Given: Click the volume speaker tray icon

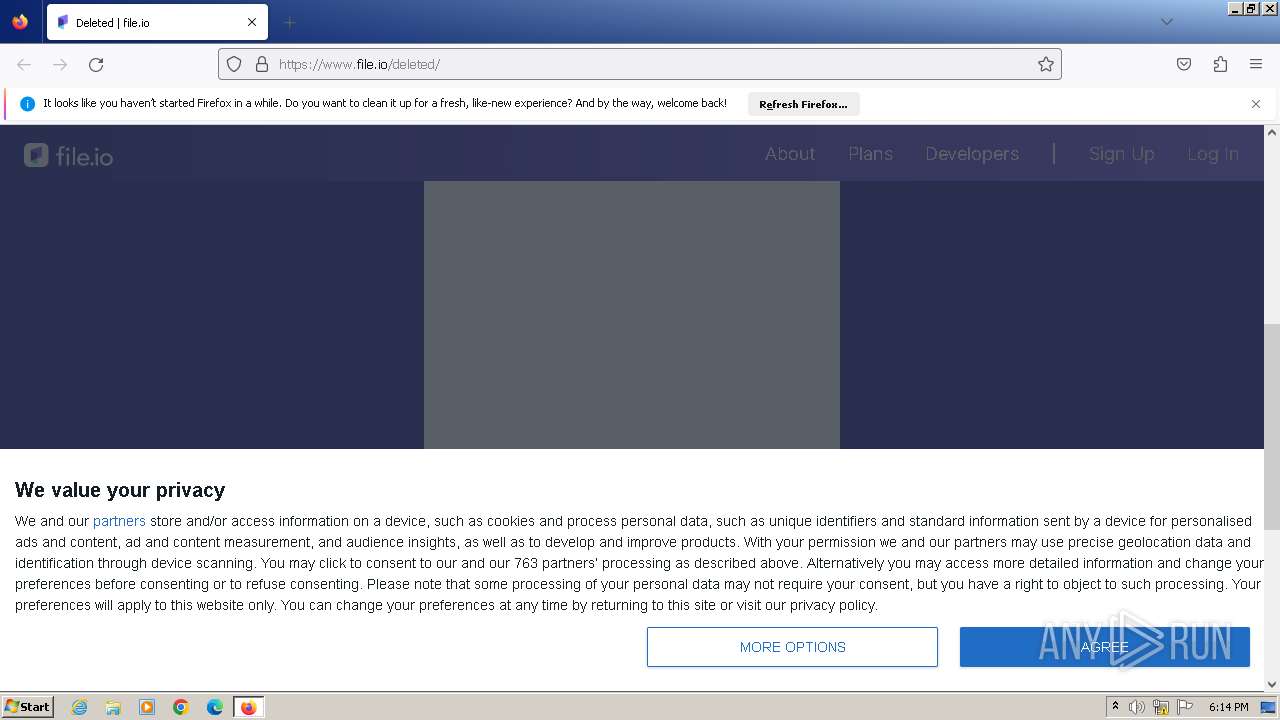Looking at the screenshot, I should click(1137, 707).
